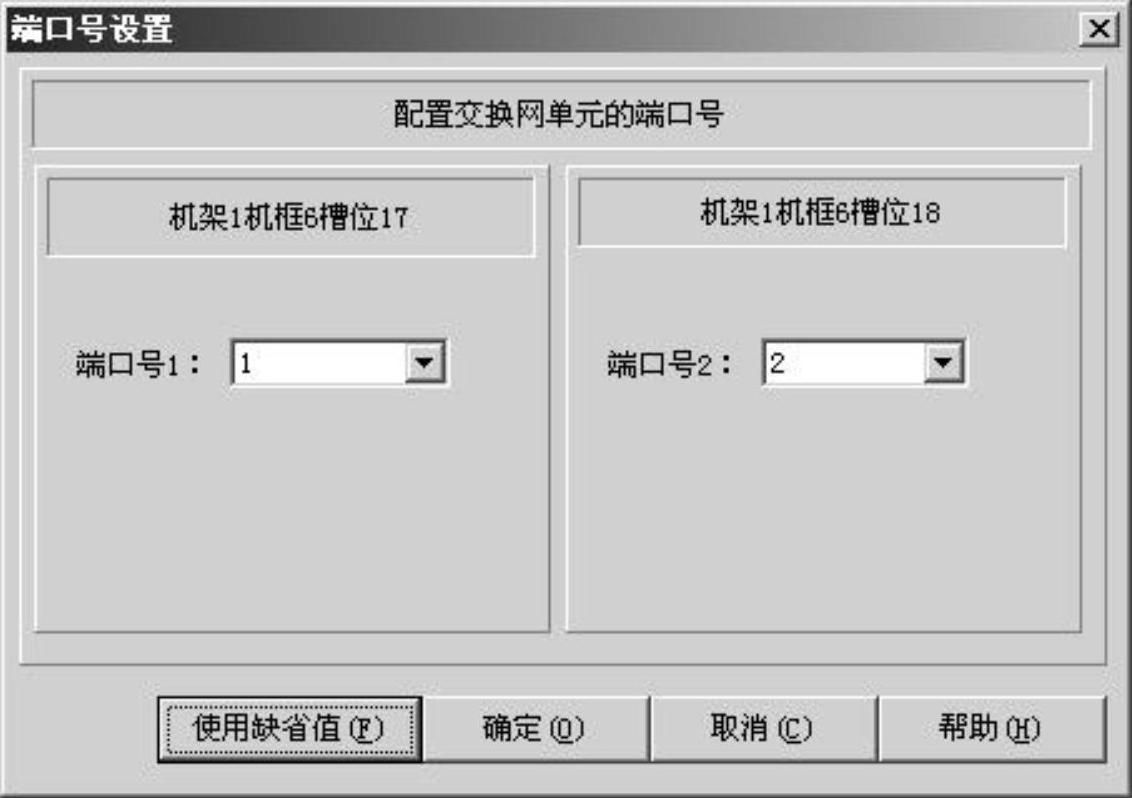Expand the 端口号2 dropdown arrow
Viewport: 1132px width, 798px height.
(x=943, y=362)
